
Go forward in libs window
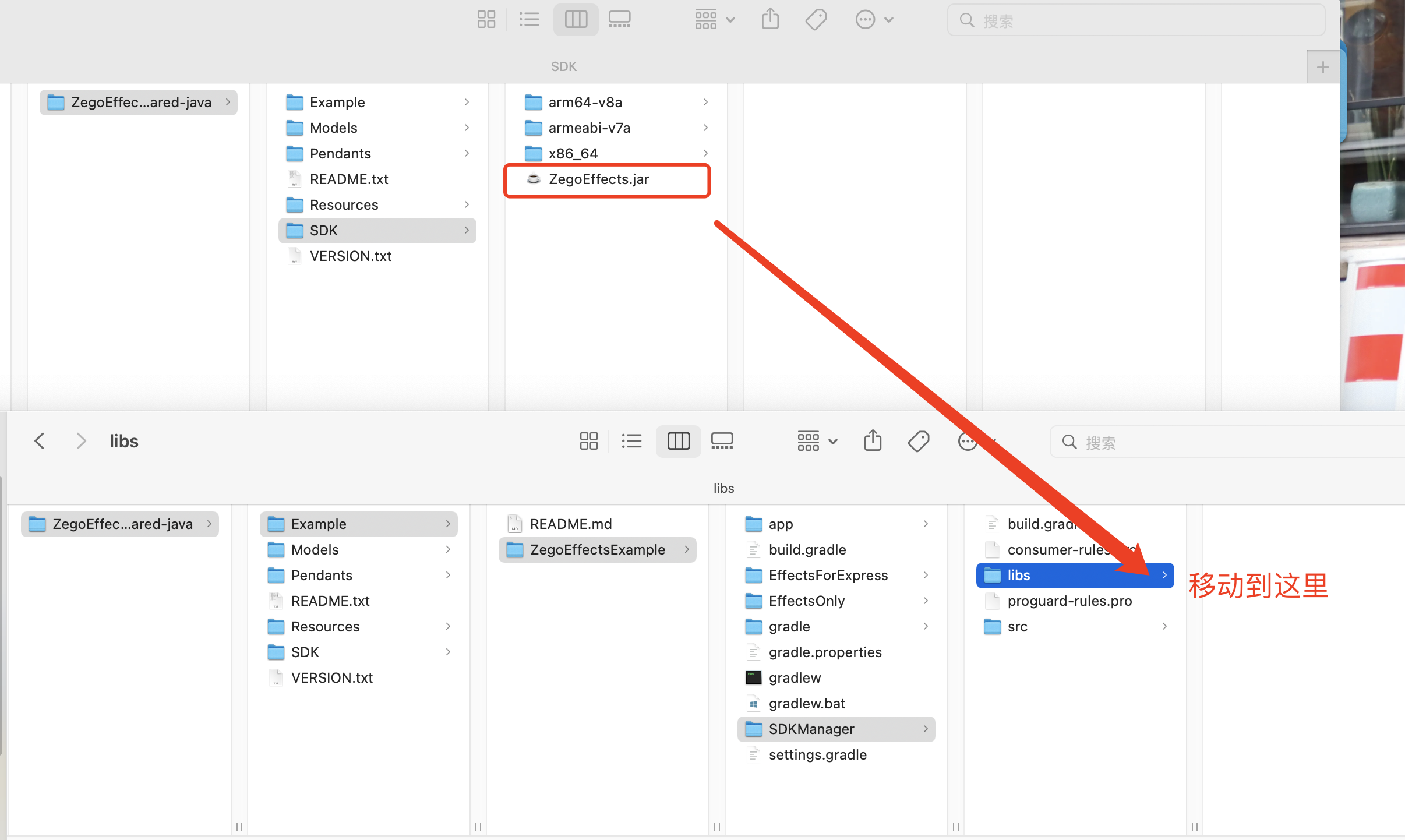pos(81,441)
